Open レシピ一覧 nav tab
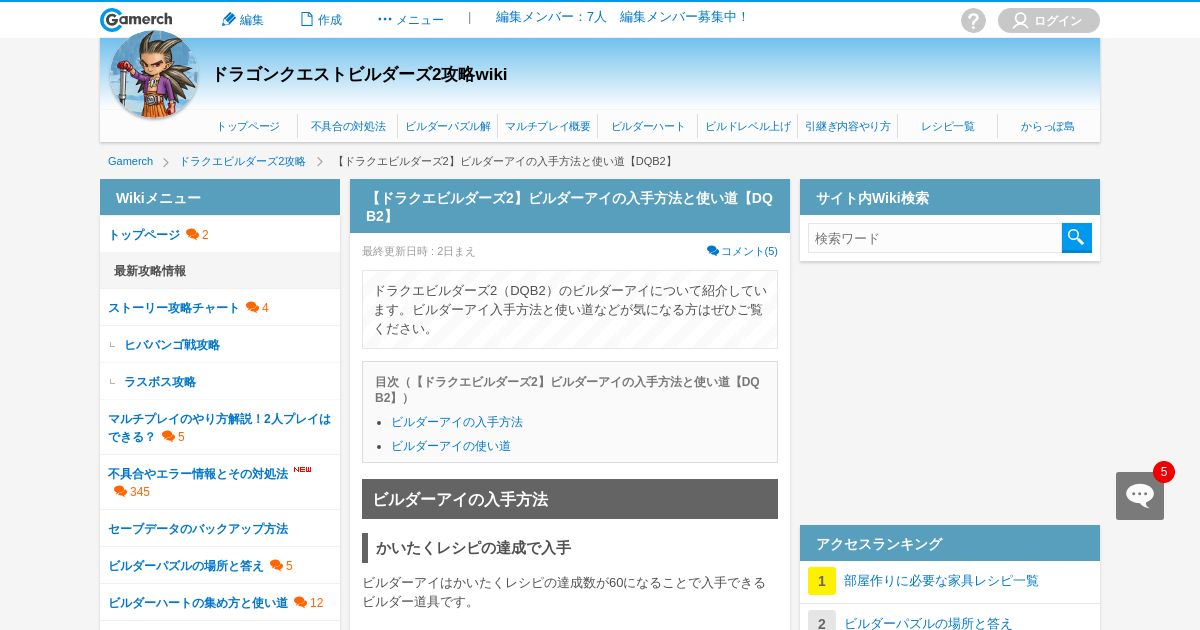 [x=948, y=126]
